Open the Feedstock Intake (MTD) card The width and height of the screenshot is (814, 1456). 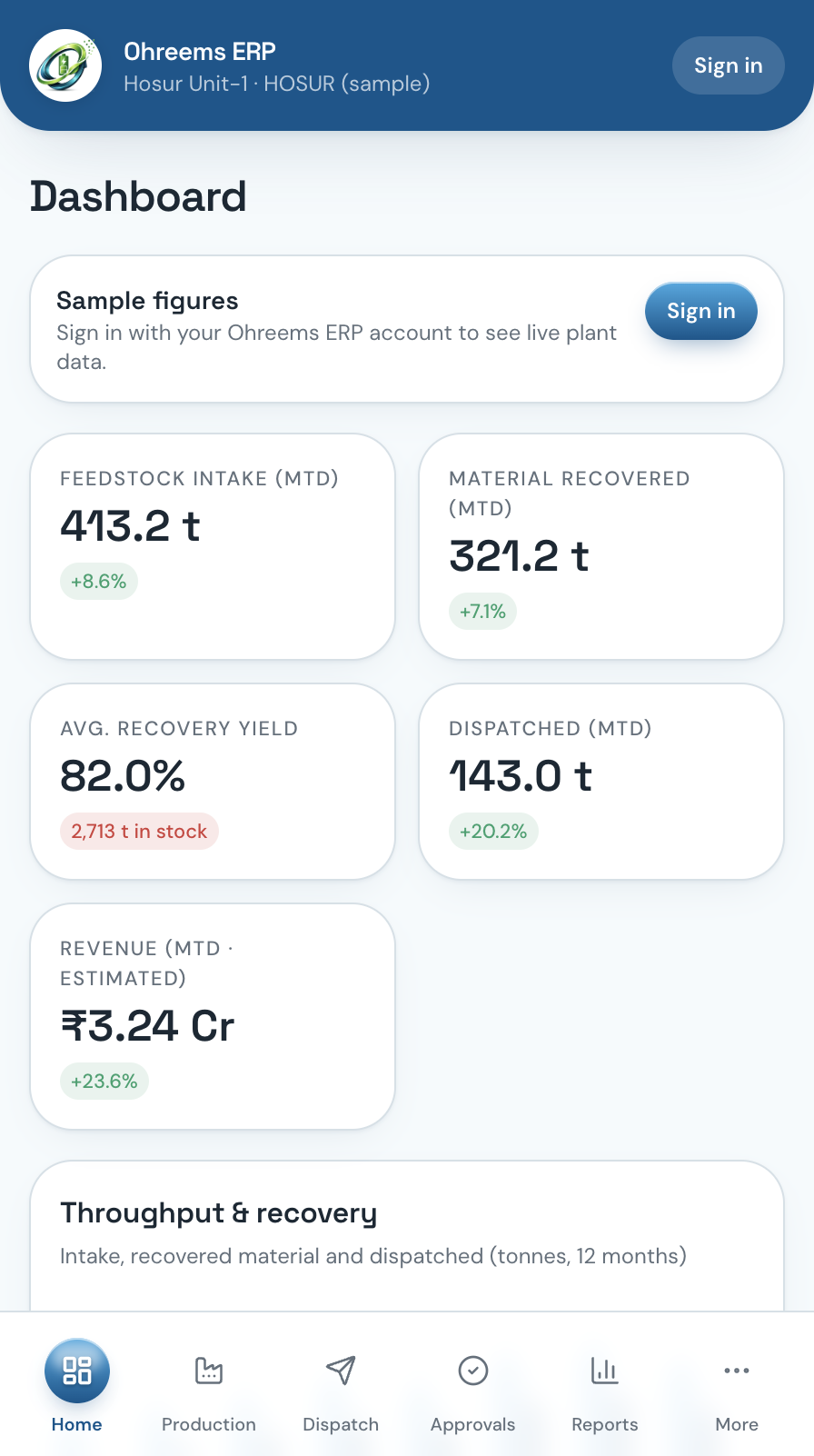point(213,546)
